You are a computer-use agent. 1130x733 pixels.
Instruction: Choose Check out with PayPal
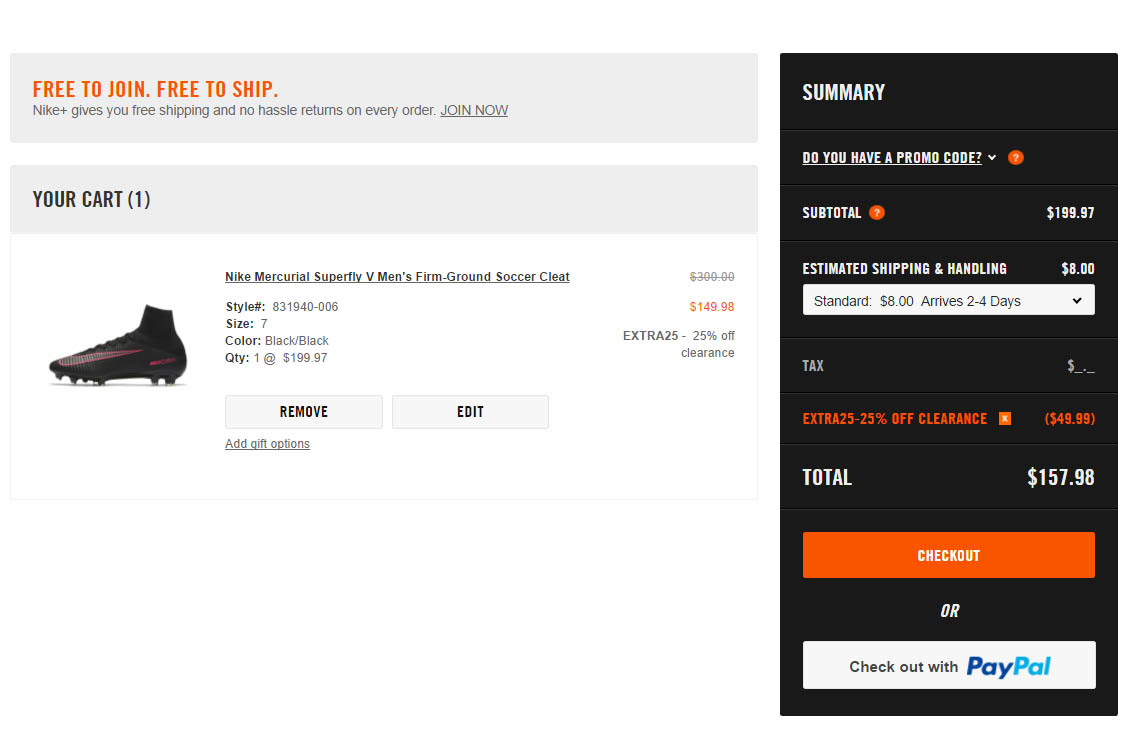pyautogui.click(x=948, y=664)
